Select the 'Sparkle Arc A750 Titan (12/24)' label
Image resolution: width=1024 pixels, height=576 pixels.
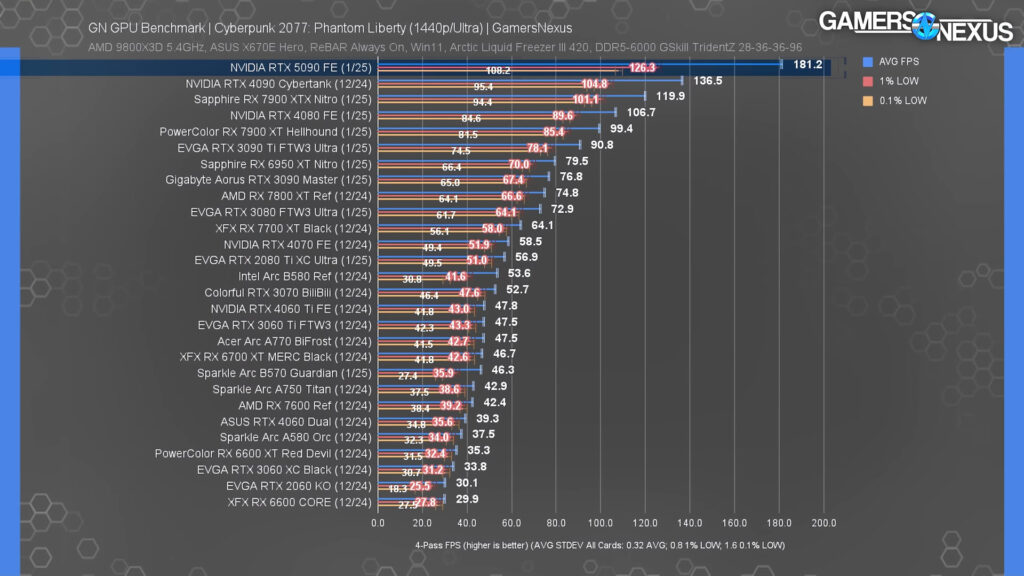tap(292, 389)
